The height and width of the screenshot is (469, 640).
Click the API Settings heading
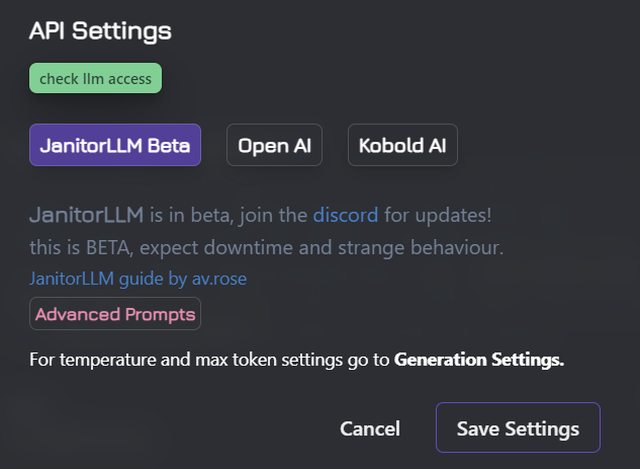click(x=100, y=31)
